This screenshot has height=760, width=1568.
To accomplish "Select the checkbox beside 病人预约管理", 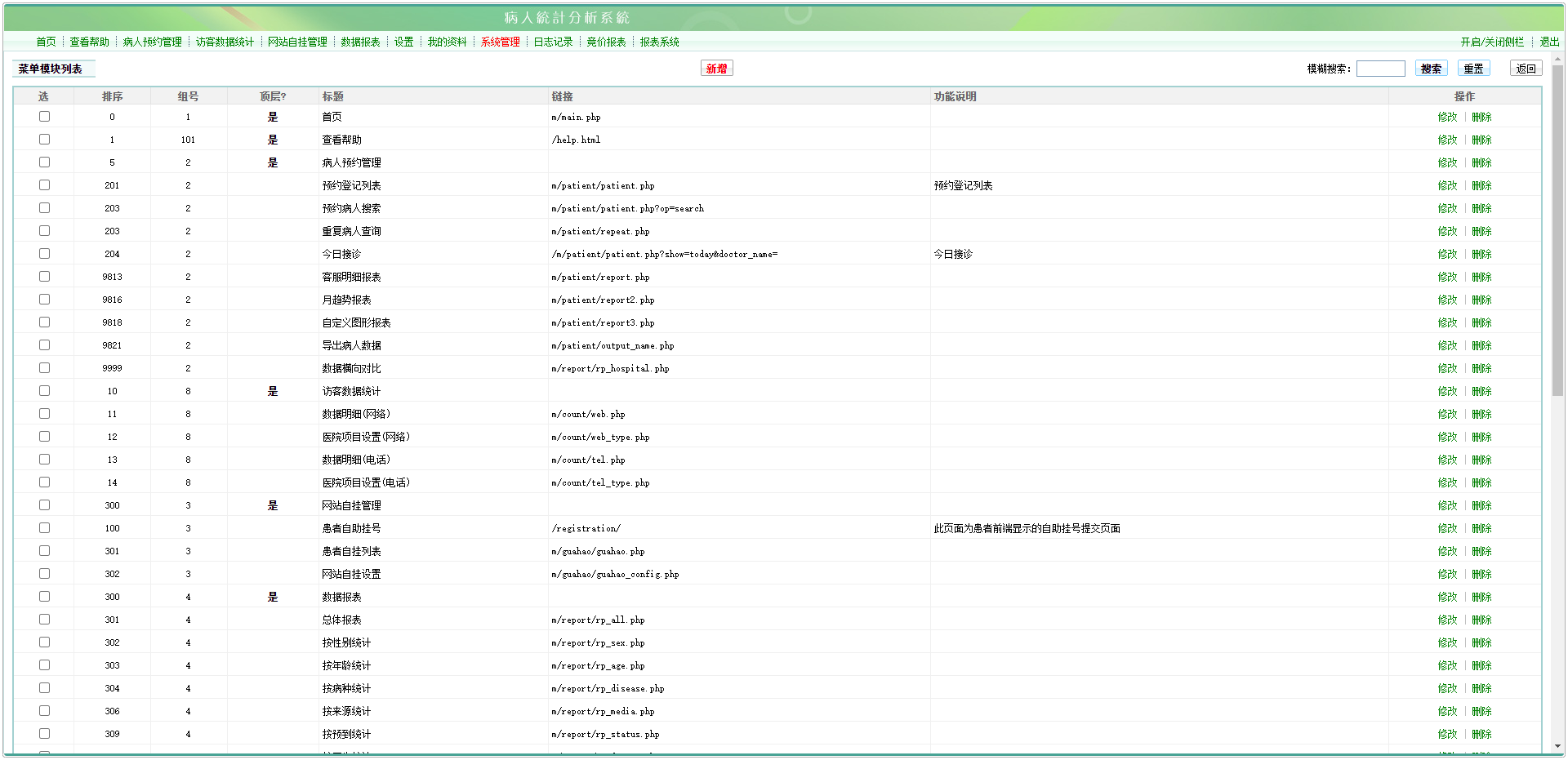I will (44, 162).
